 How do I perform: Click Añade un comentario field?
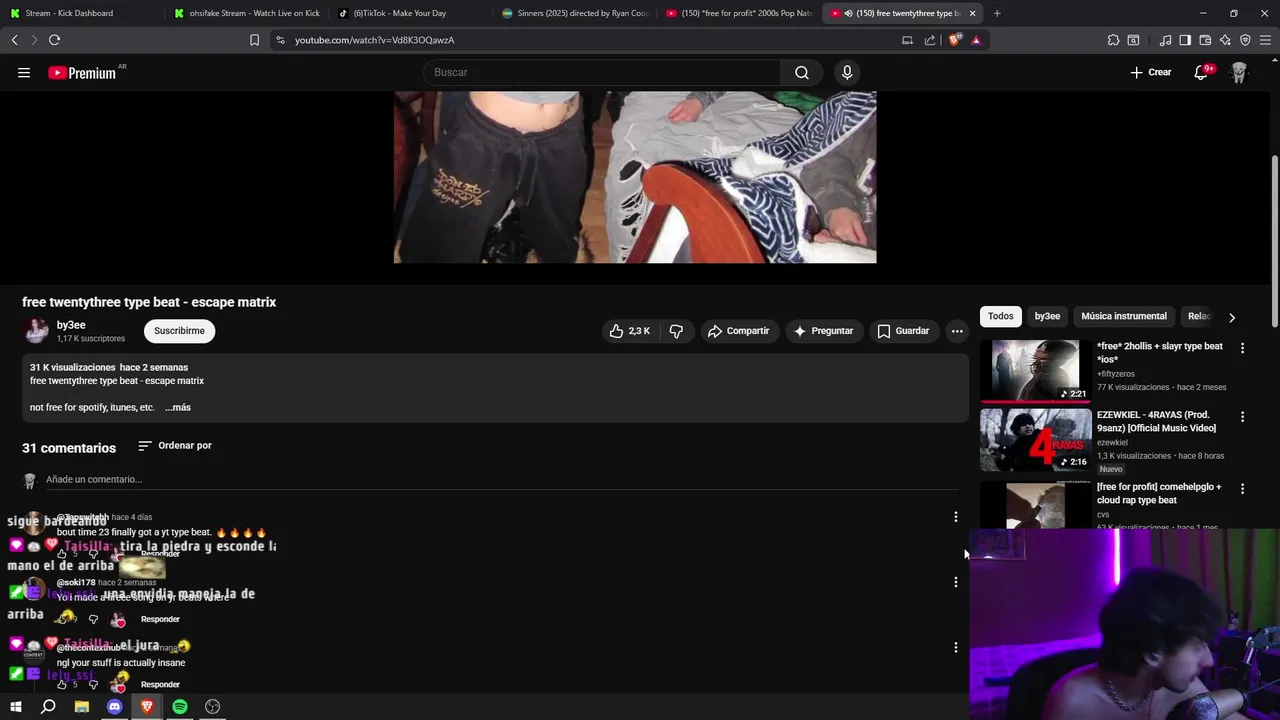(x=500, y=480)
